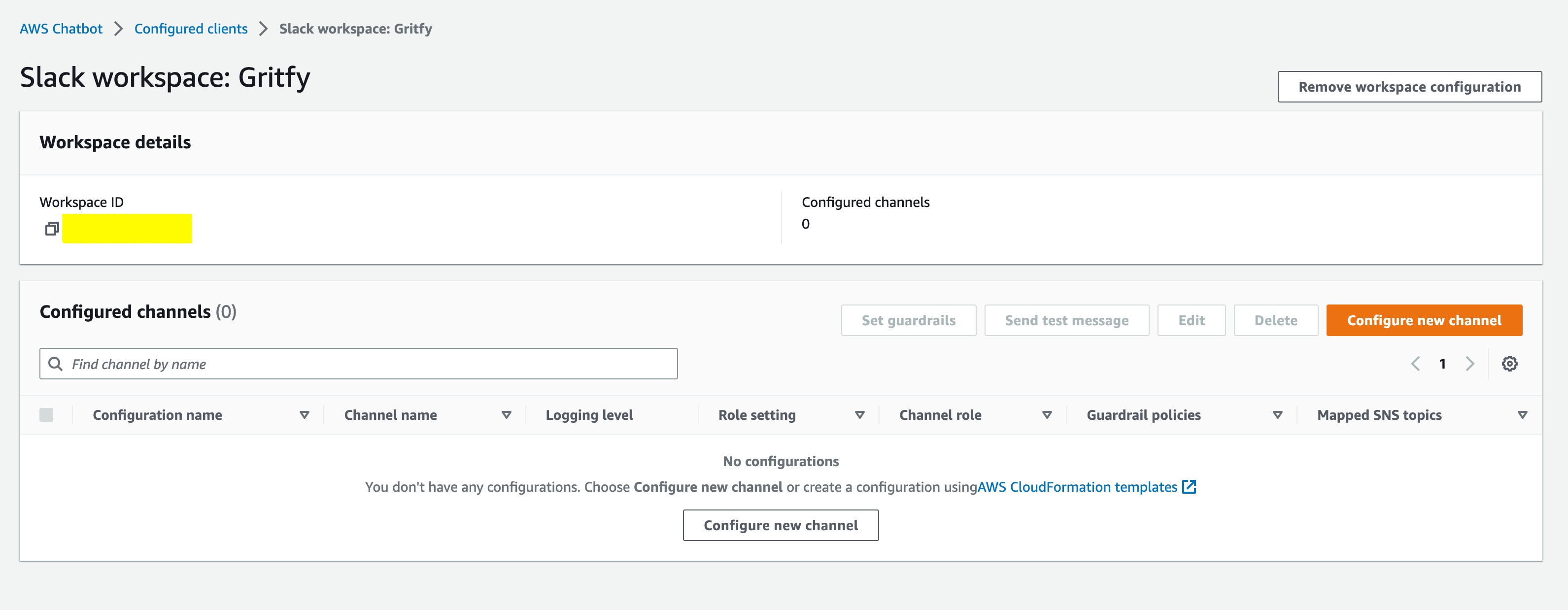Viewport: 1568px width, 610px height.
Task: Click the search magnifier icon
Action: click(55, 364)
